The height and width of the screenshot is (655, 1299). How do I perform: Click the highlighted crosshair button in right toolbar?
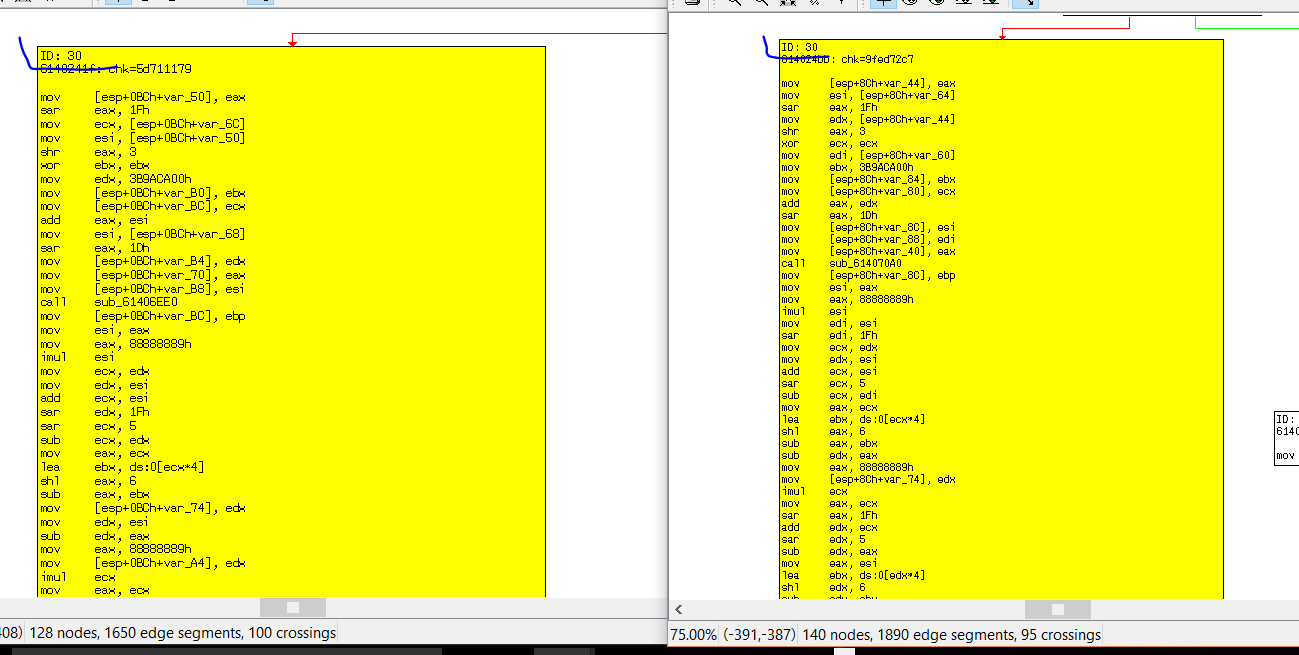coord(882,3)
